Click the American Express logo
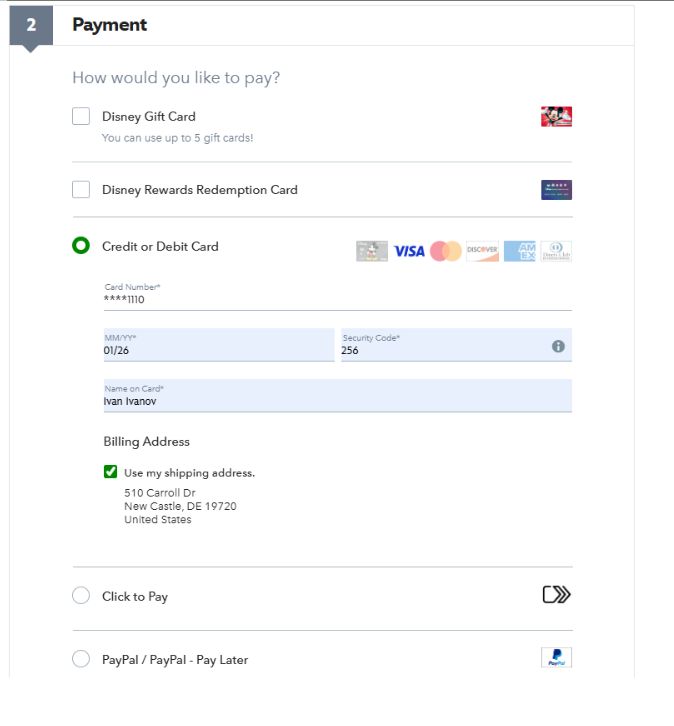 [519, 251]
